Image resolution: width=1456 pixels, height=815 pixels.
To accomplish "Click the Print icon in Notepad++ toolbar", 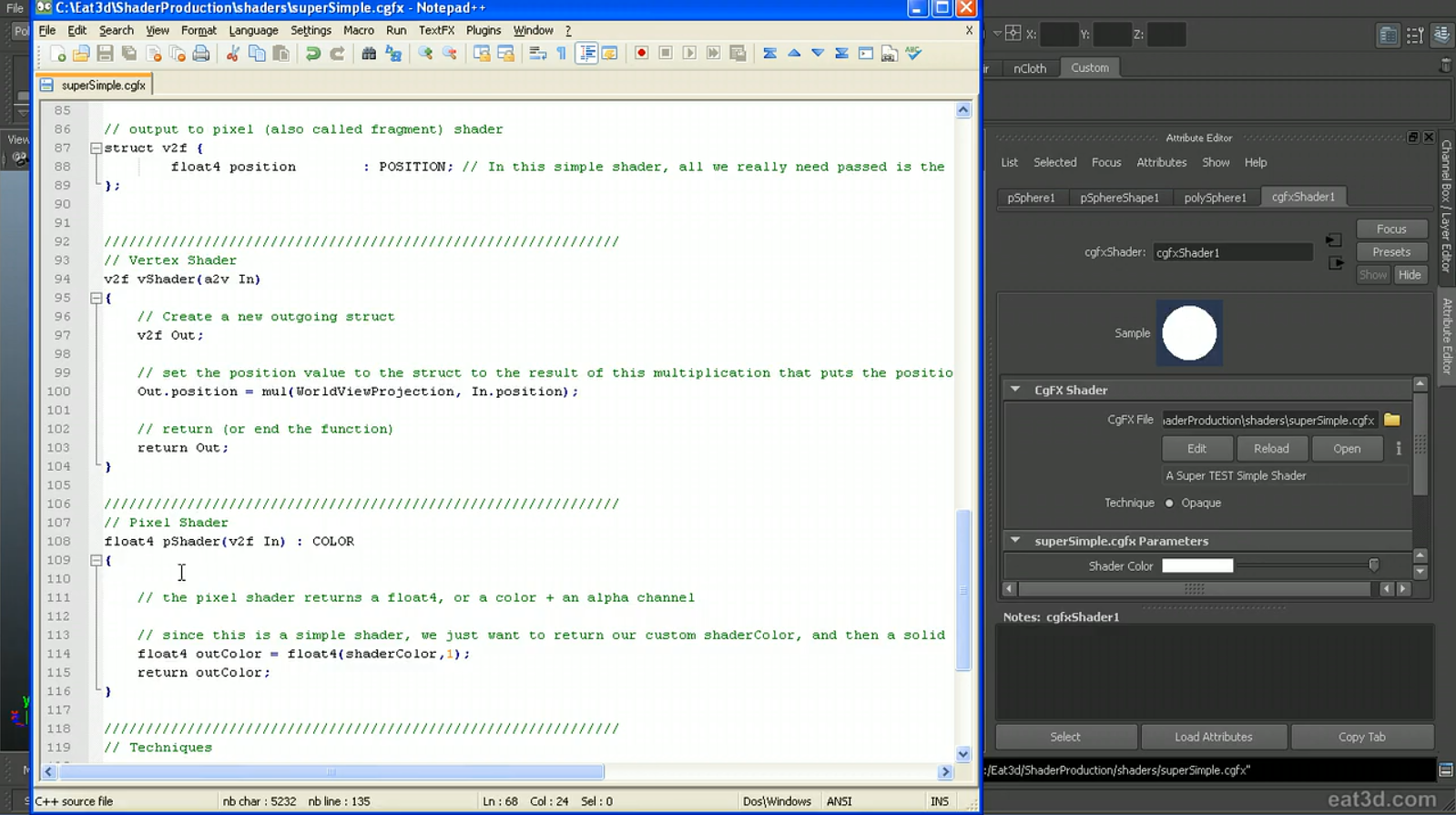I will click(201, 54).
